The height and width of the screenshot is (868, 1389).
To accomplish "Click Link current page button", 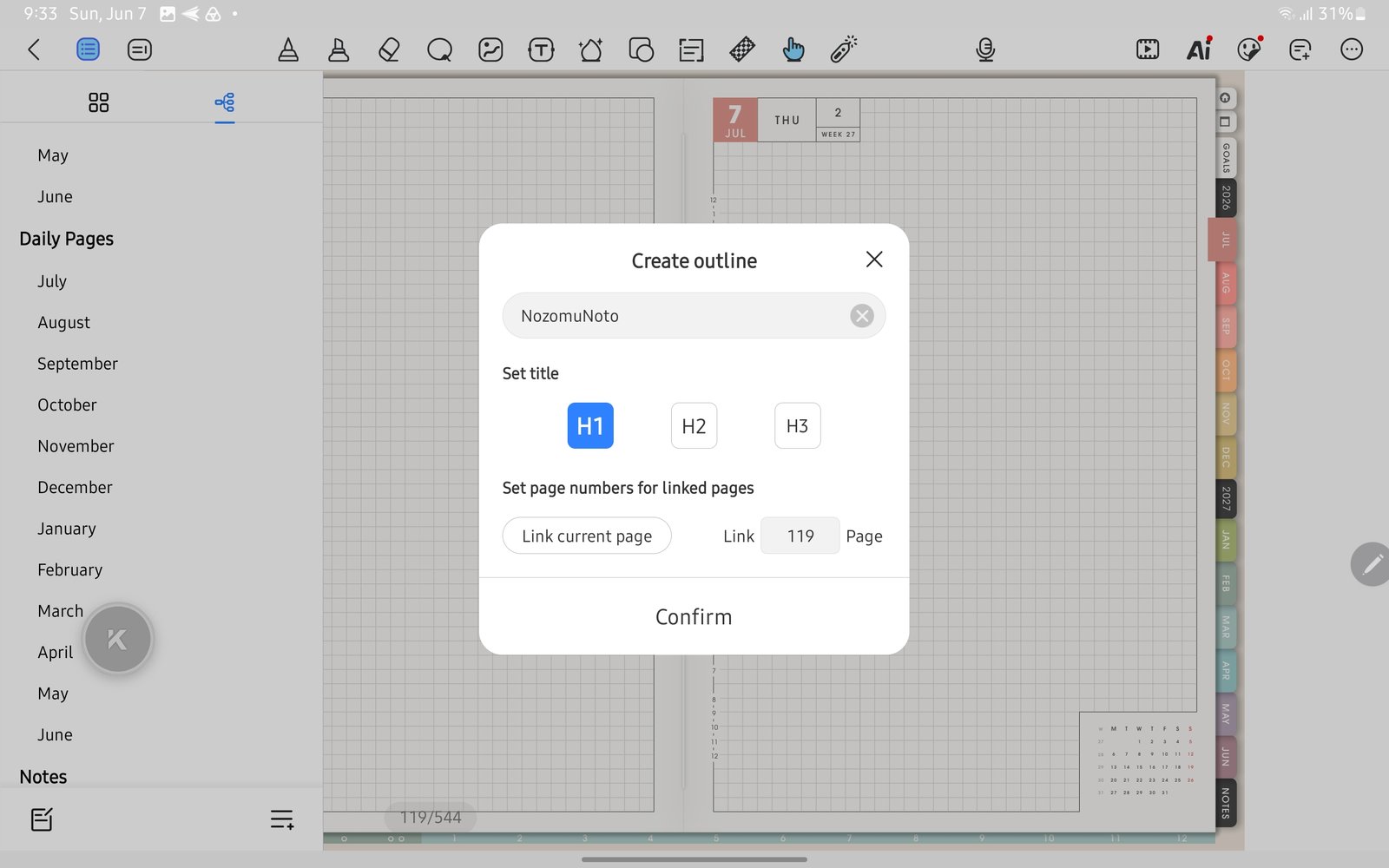I will [587, 536].
